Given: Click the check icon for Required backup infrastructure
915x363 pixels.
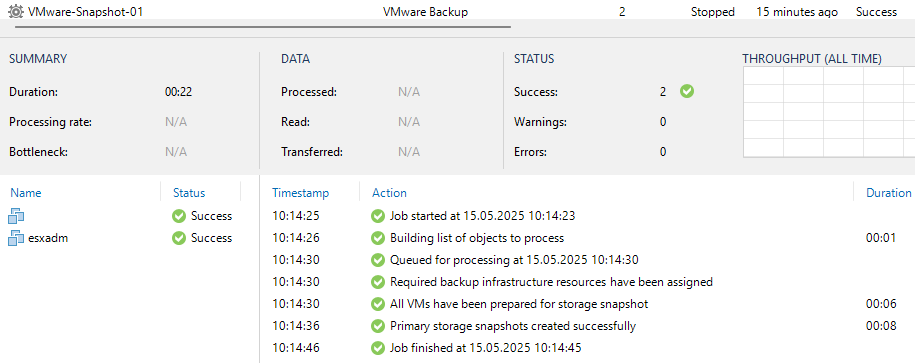Looking at the screenshot, I should pos(378,282).
